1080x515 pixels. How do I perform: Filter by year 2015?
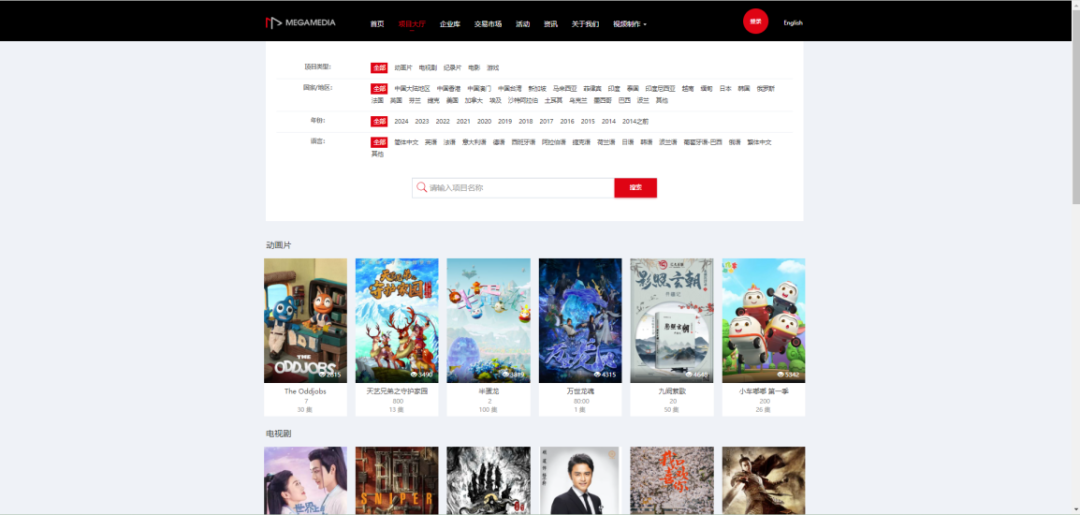[588, 121]
